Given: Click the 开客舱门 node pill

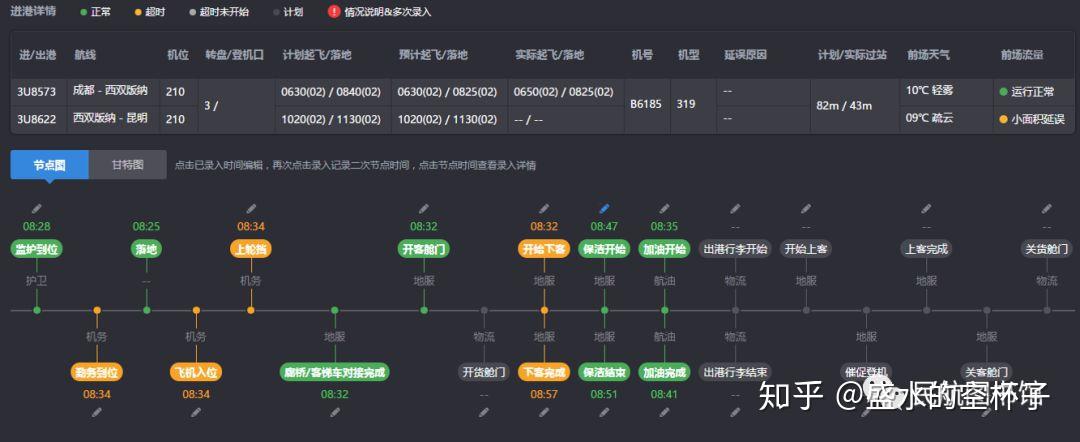Looking at the screenshot, I should (x=424, y=249).
